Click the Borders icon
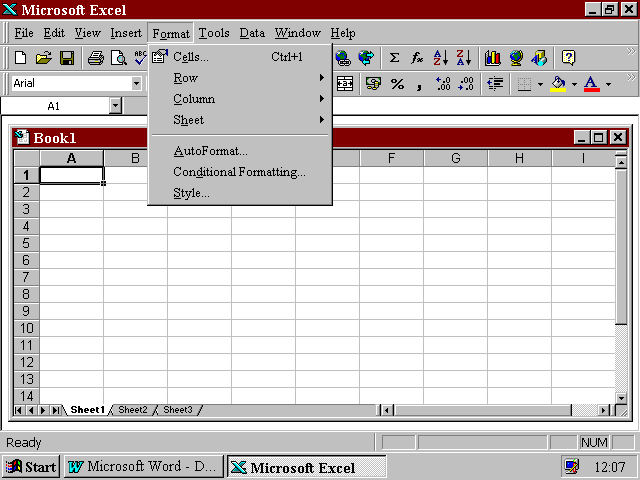 click(x=524, y=84)
